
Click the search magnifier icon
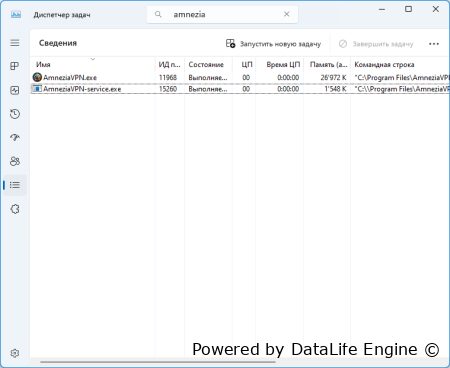(x=158, y=14)
